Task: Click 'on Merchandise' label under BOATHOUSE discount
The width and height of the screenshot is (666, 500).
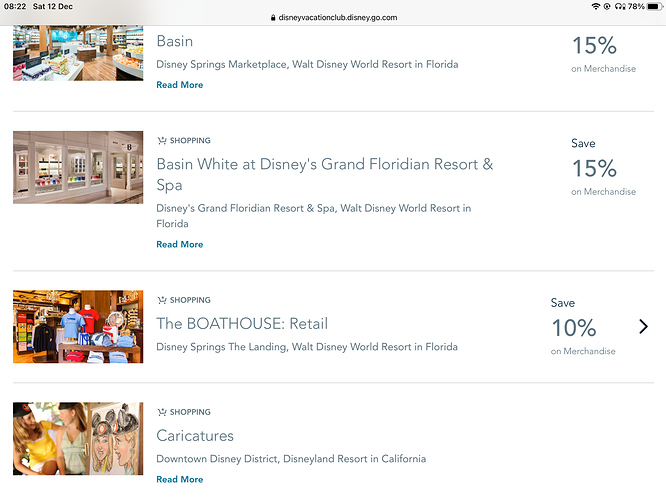Action: [583, 351]
